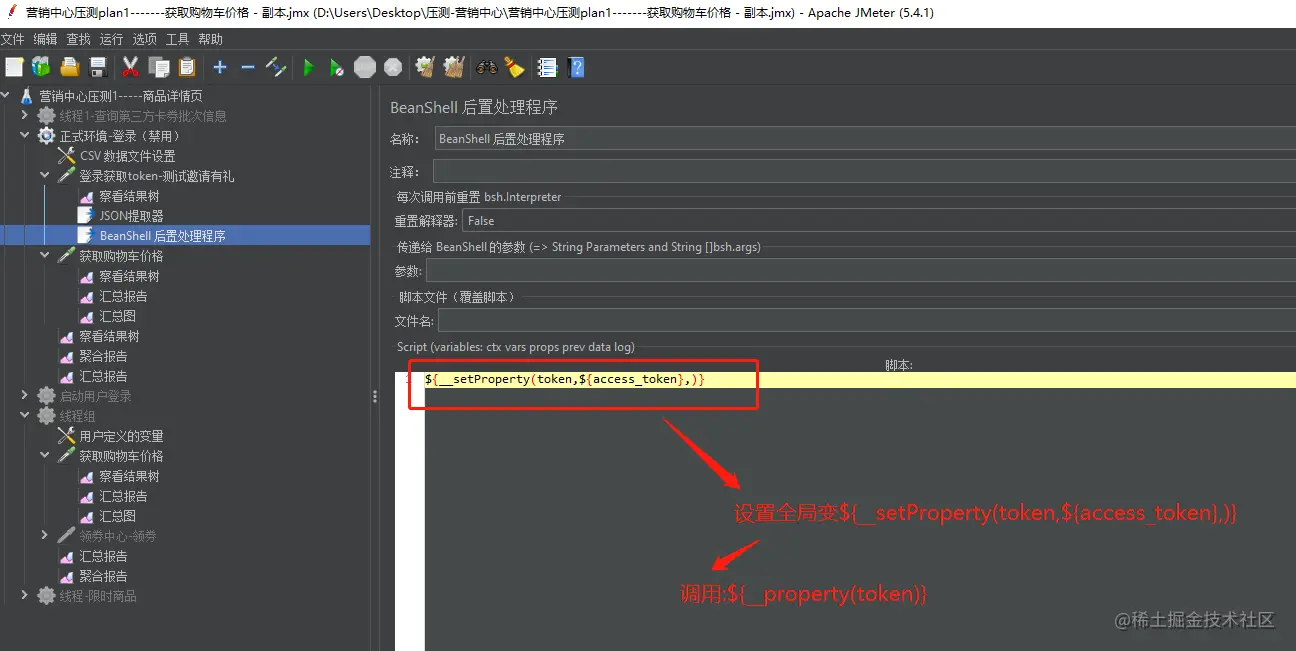Save the test plan using the save icon
The width and height of the screenshot is (1296, 651).
click(96, 67)
